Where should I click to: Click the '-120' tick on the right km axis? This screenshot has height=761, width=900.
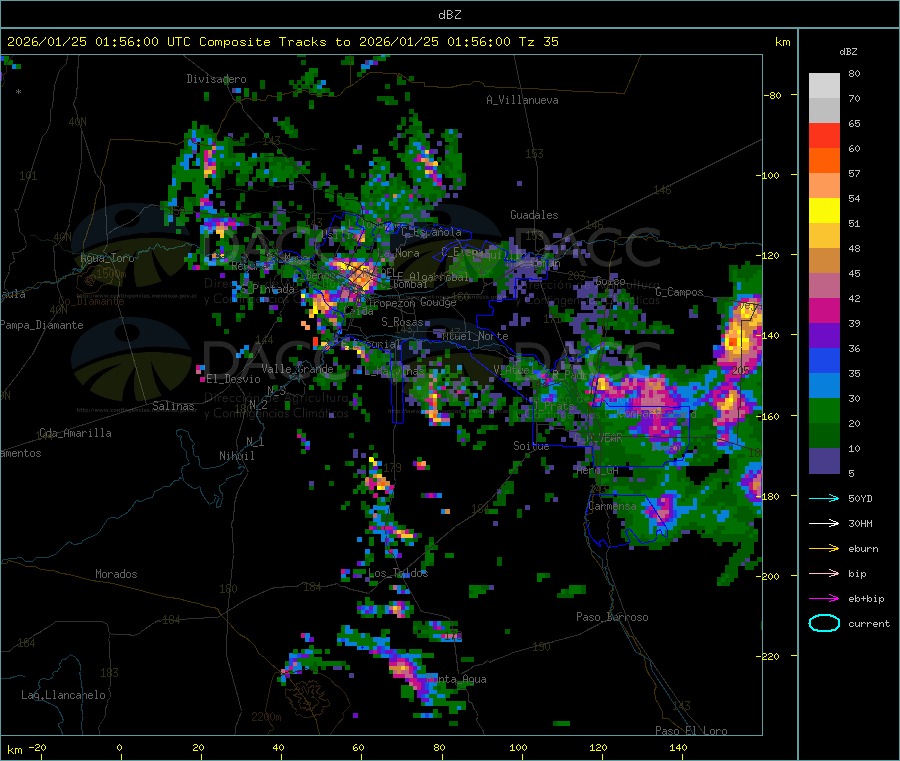point(769,255)
